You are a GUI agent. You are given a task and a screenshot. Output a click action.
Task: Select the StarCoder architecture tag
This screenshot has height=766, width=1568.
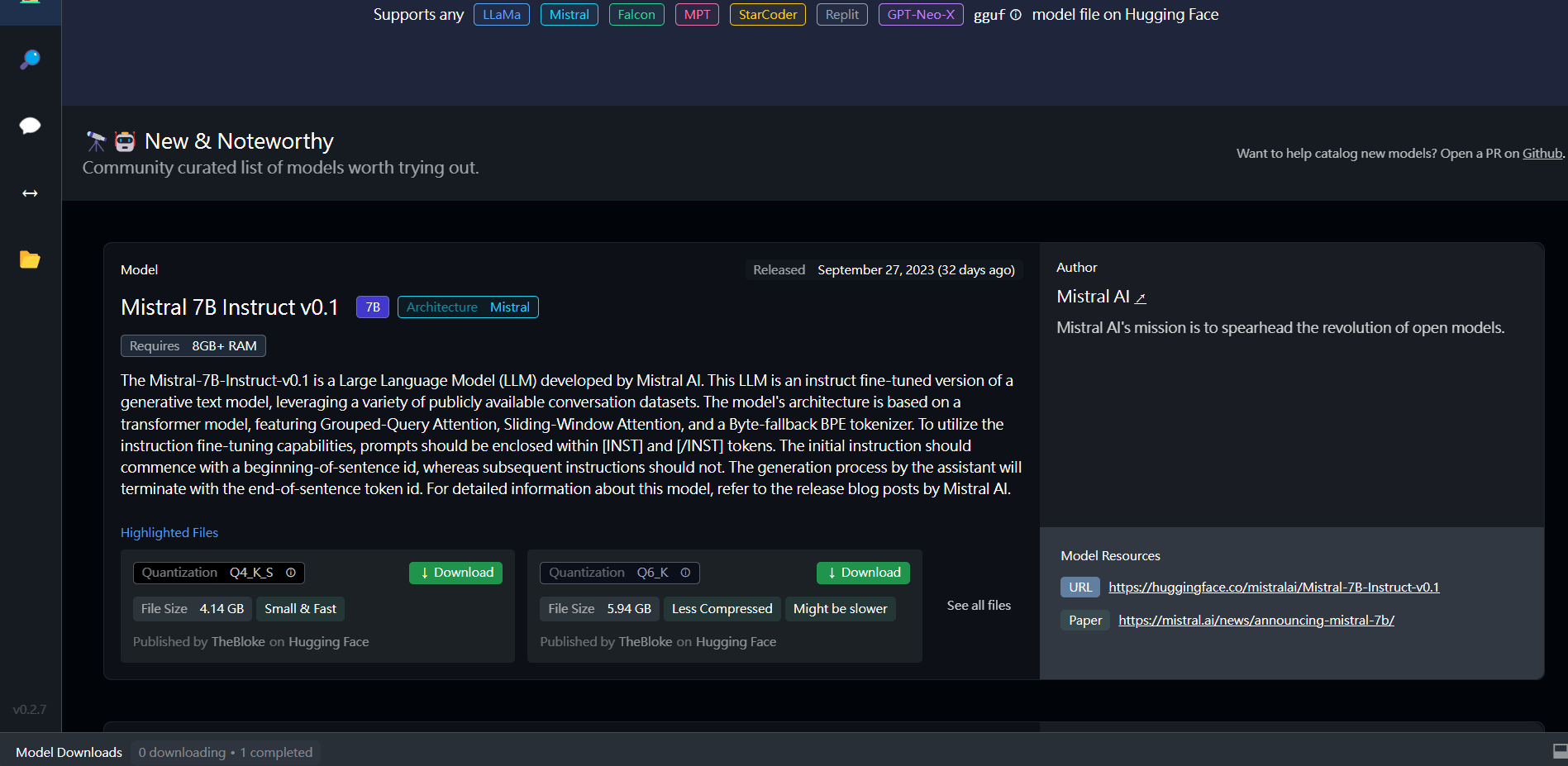click(768, 15)
